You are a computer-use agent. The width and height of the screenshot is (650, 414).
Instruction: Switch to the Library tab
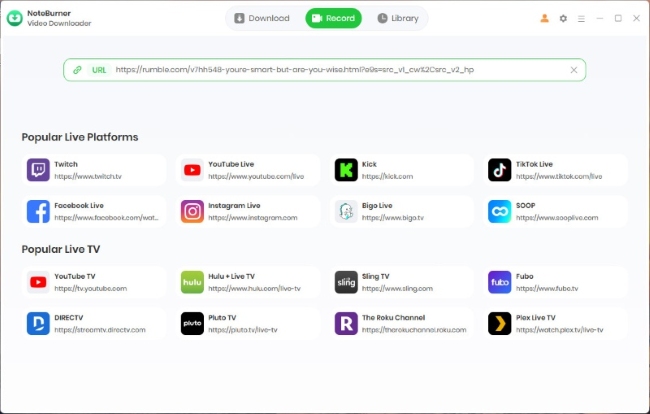(x=398, y=18)
